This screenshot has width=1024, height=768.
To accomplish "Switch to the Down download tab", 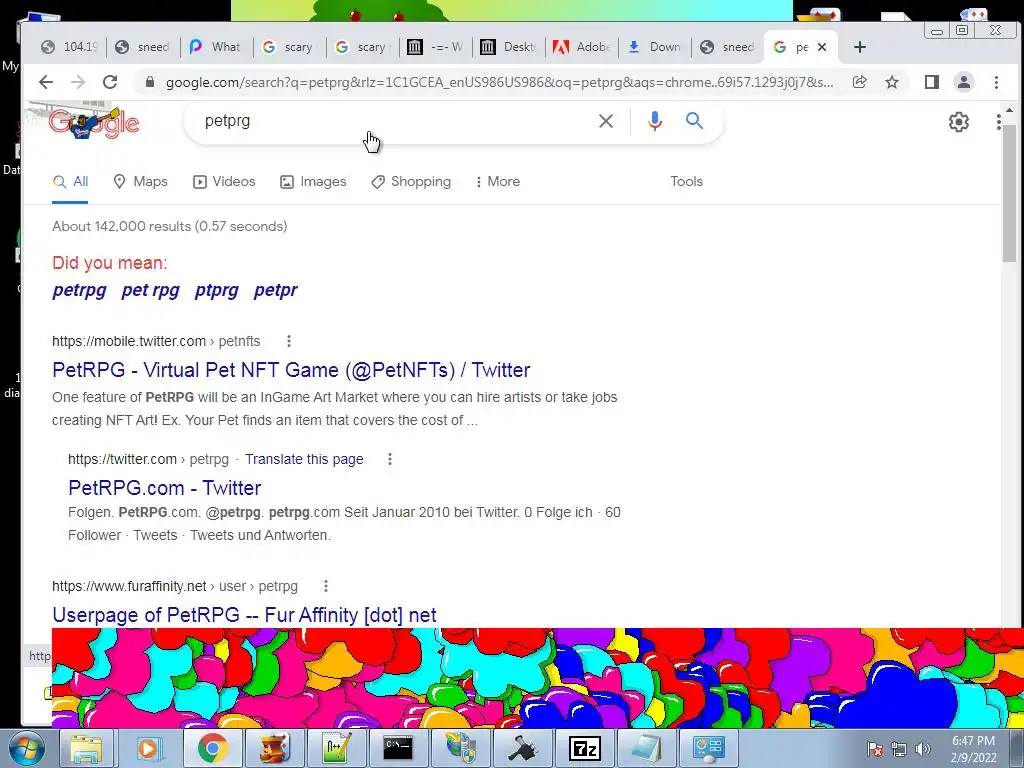I will pos(654,47).
